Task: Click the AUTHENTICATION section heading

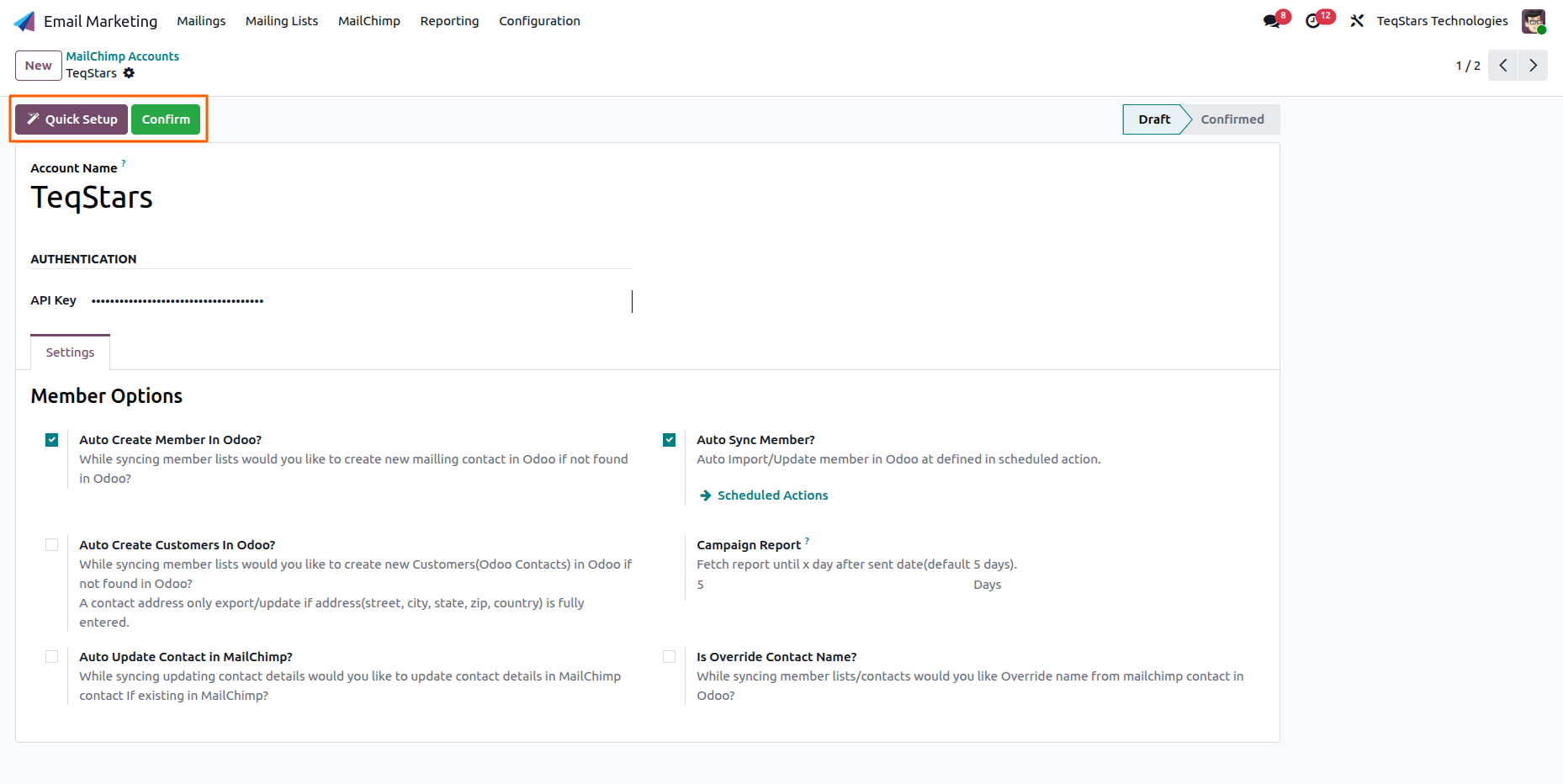Action: [83, 259]
